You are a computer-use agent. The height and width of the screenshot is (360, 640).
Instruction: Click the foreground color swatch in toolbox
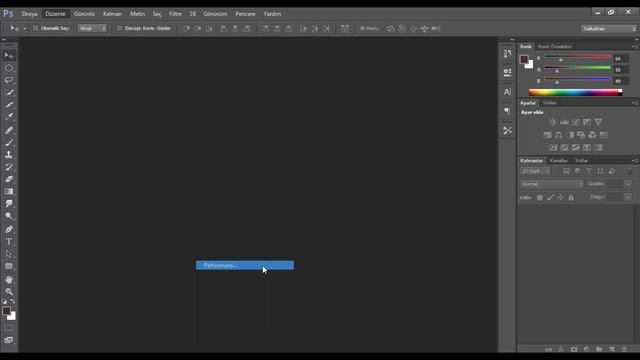tap(6, 311)
